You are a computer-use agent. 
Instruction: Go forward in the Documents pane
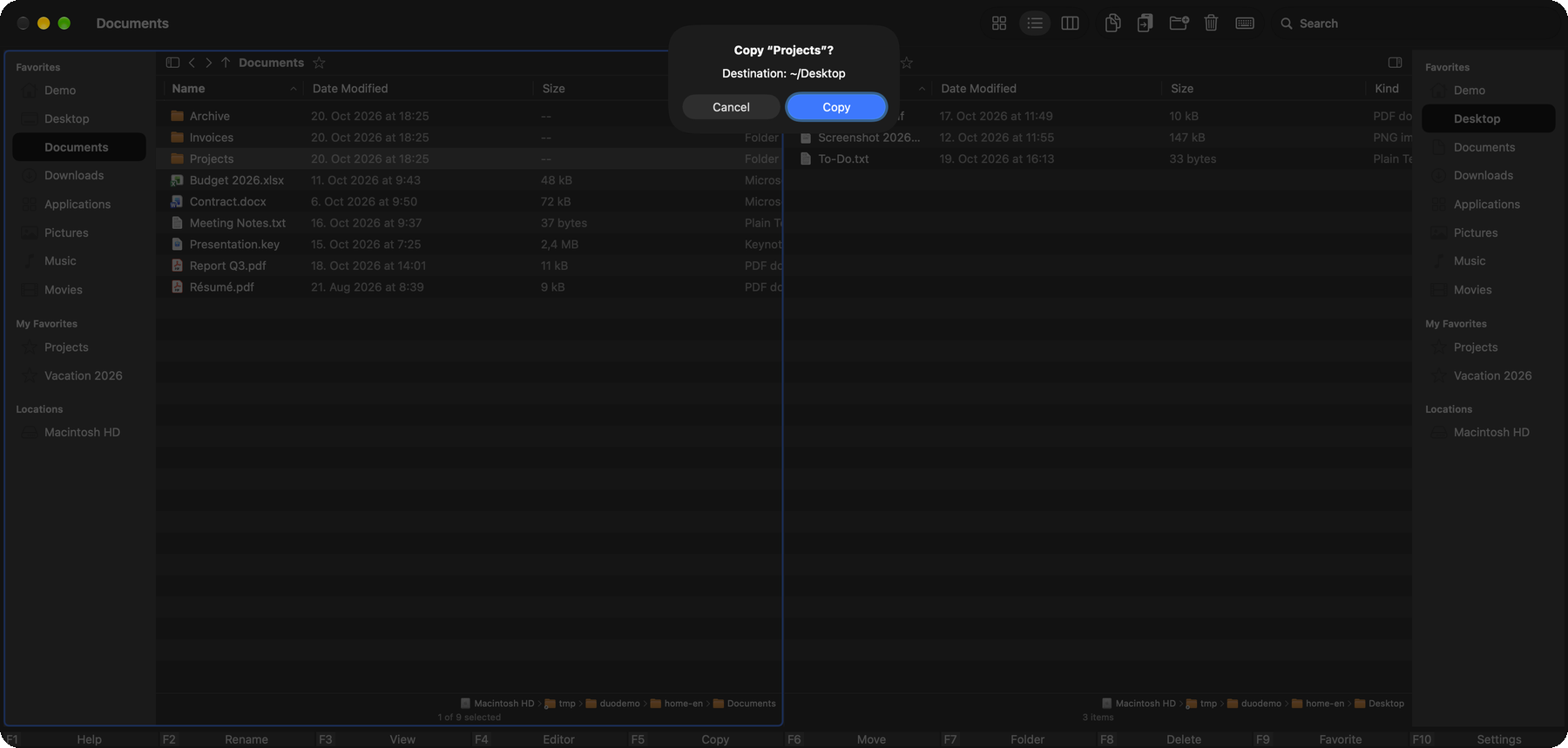tap(209, 63)
